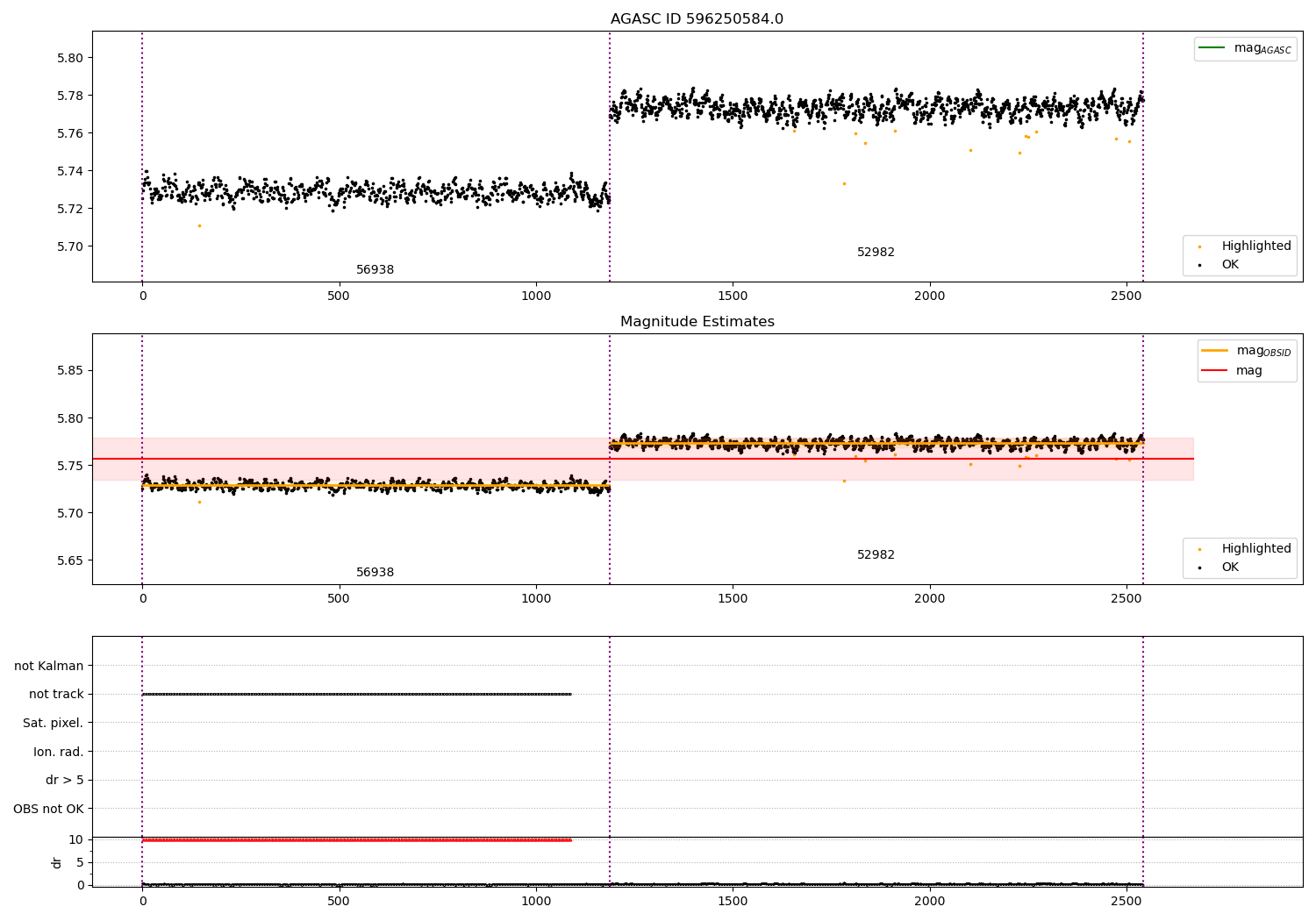Image resolution: width=1316 pixels, height=921 pixels.
Task: Click the '56938' label in the top plot
Action: [375, 270]
